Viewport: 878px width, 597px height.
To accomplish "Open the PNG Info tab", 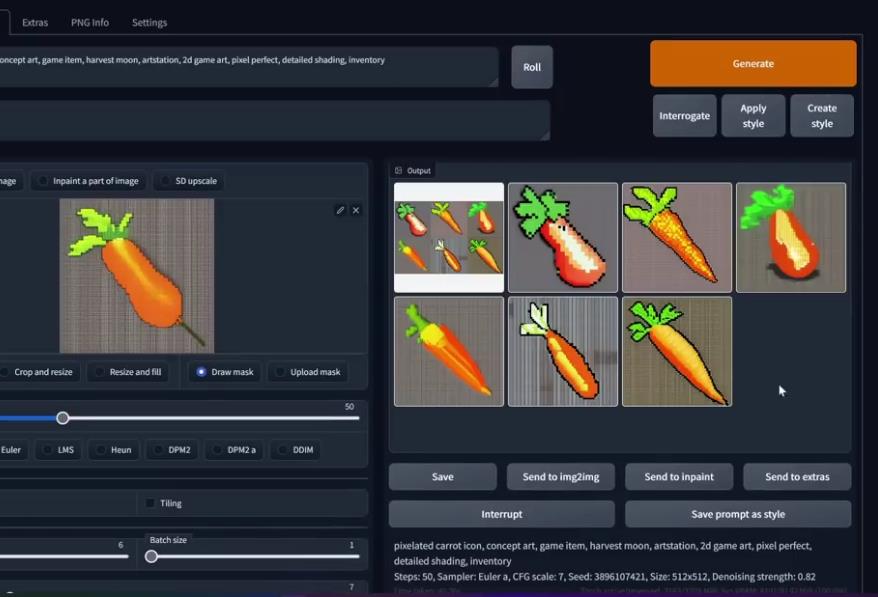I will pyautogui.click(x=90, y=22).
